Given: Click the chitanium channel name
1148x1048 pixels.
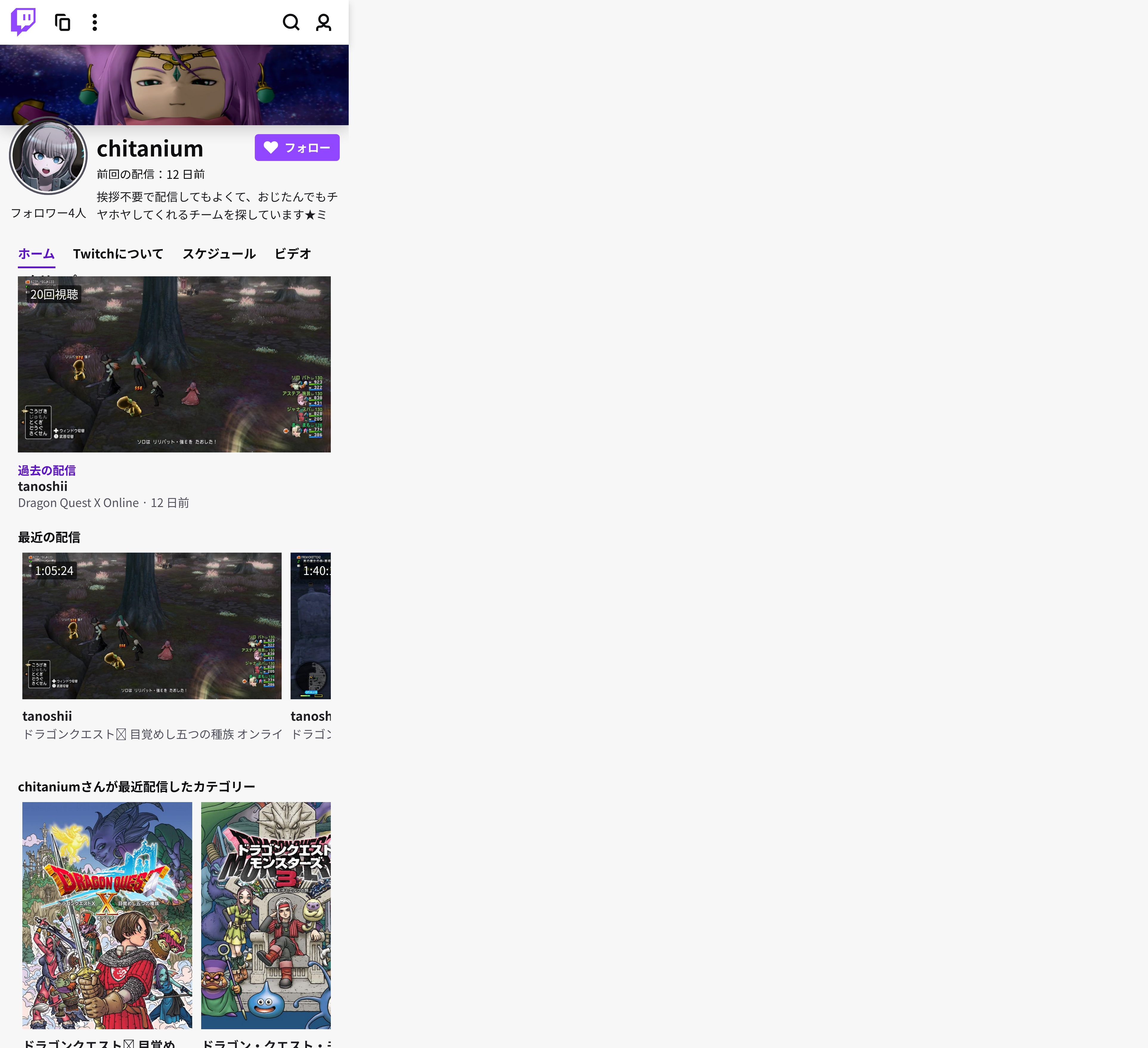Looking at the screenshot, I should coord(150,149).
